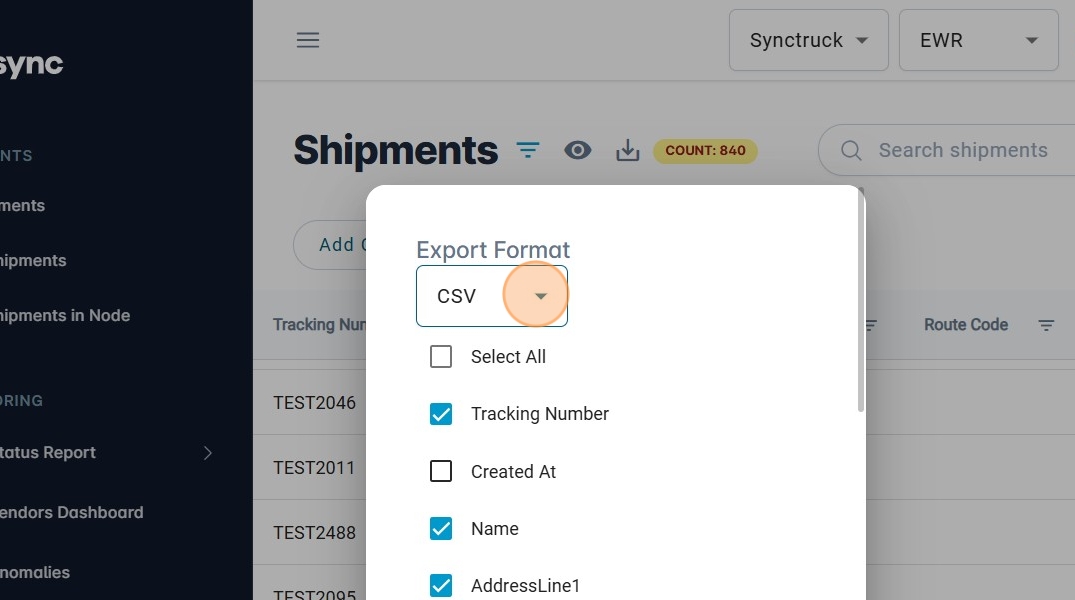Click the download export icon
Image resolution: width=1075 pixels, height=600 pixels.
tap(628, 151)
